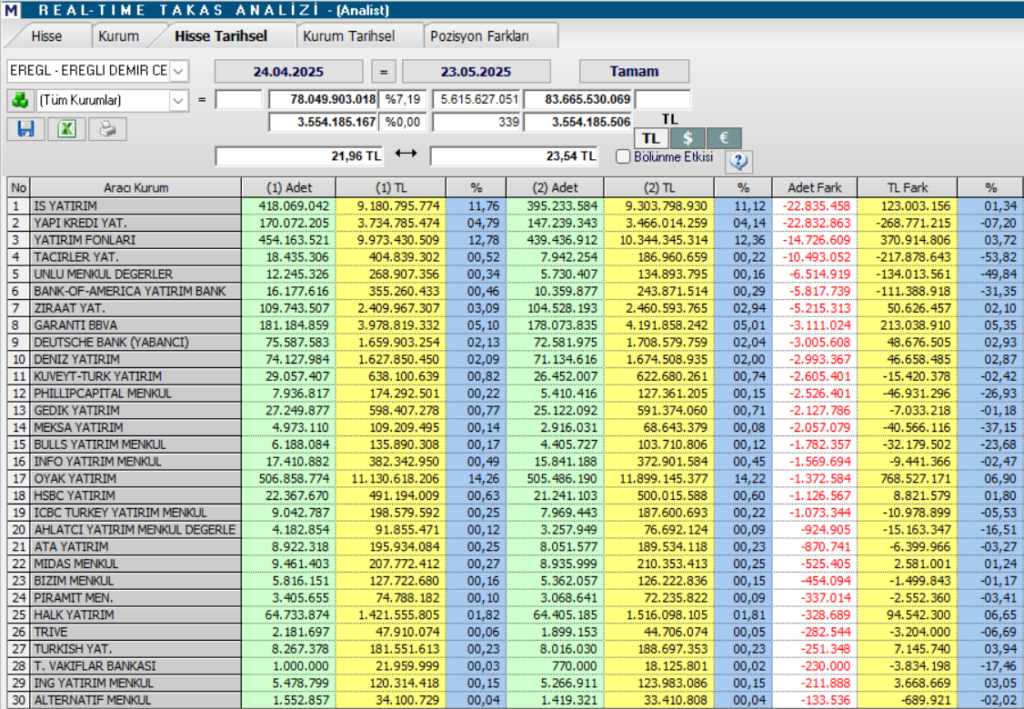Open help with the question mark icon
Viewport: 1024px width, 709px height.
click(x=740, y=160)
